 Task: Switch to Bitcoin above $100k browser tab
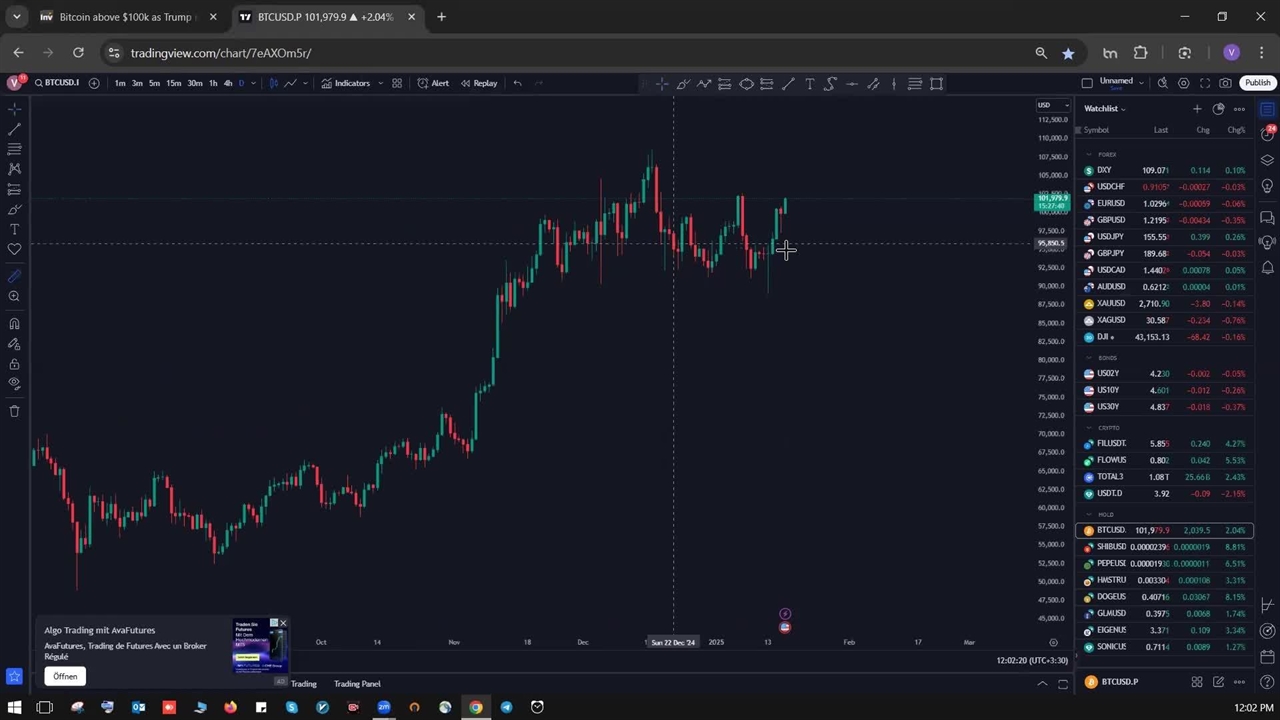click(125, 17)
